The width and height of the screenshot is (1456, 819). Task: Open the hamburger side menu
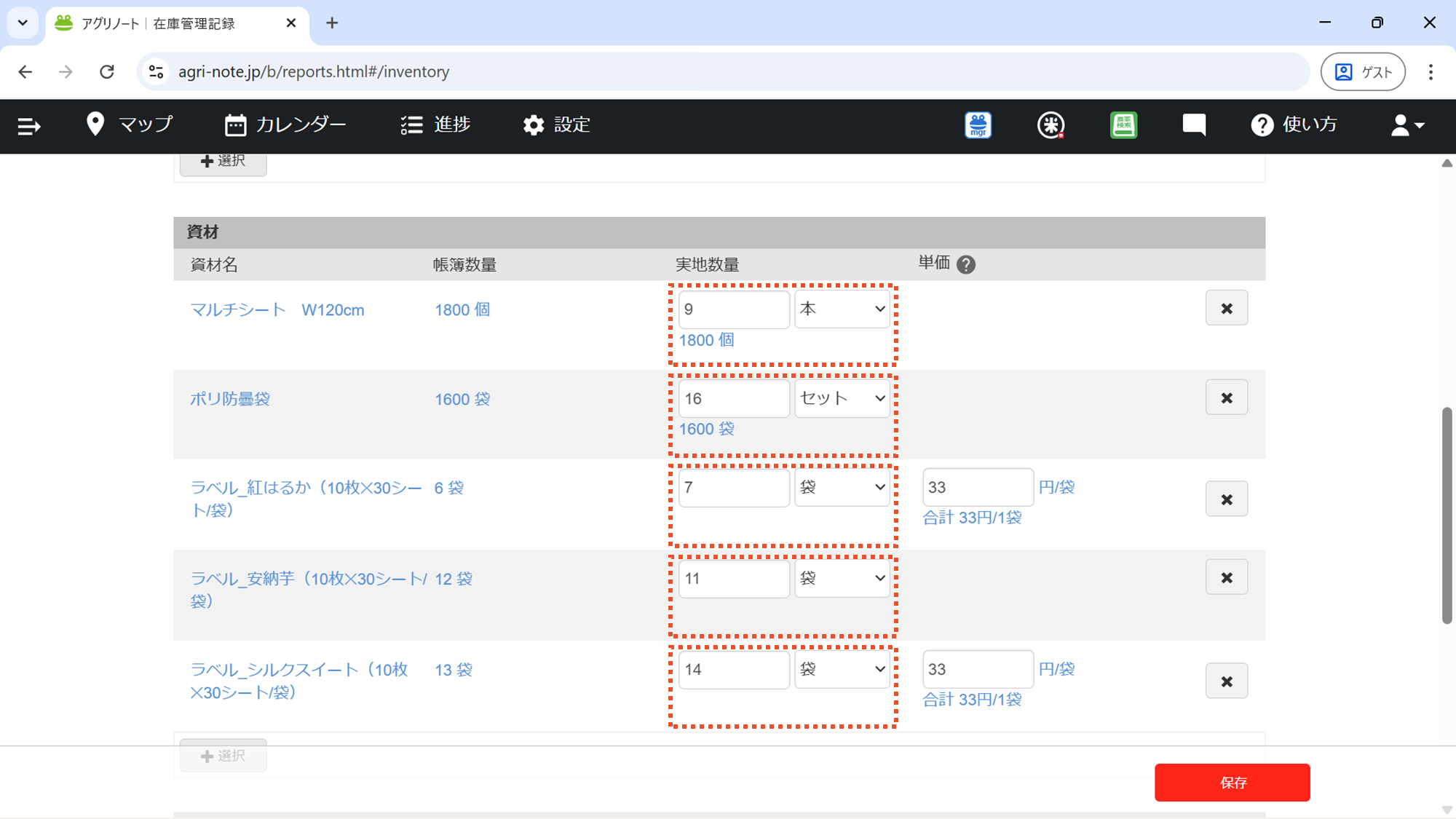[x=29, y=126]
